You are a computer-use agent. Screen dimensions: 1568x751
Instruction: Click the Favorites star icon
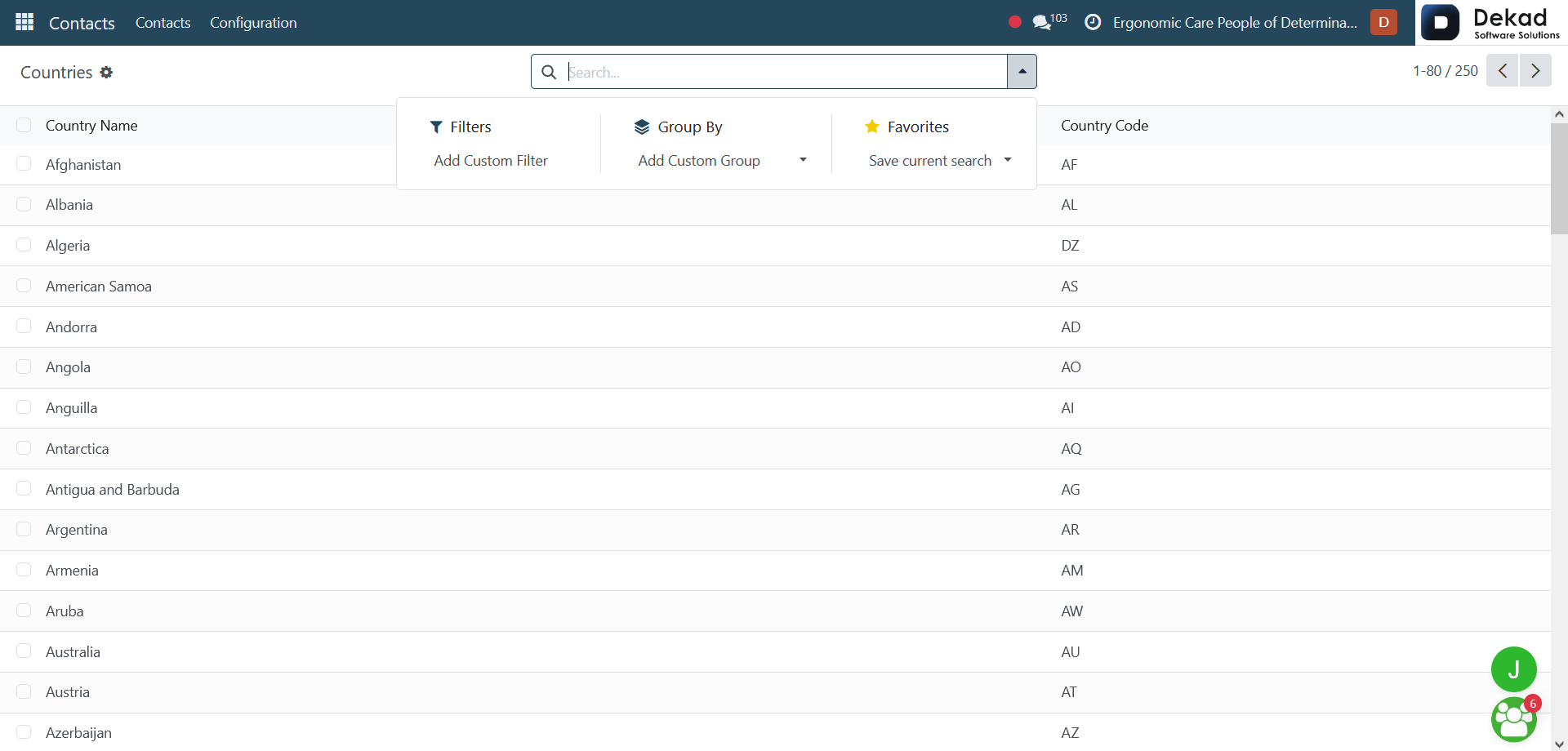872,127
